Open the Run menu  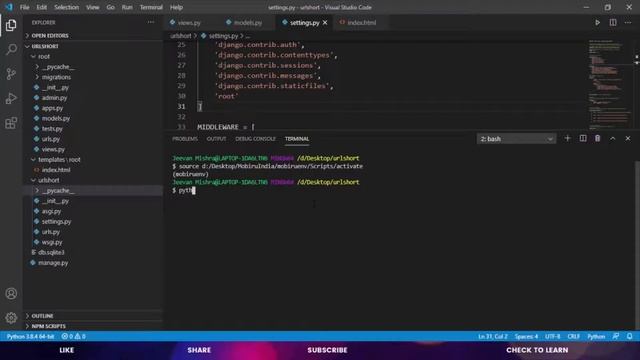(127, 7)
